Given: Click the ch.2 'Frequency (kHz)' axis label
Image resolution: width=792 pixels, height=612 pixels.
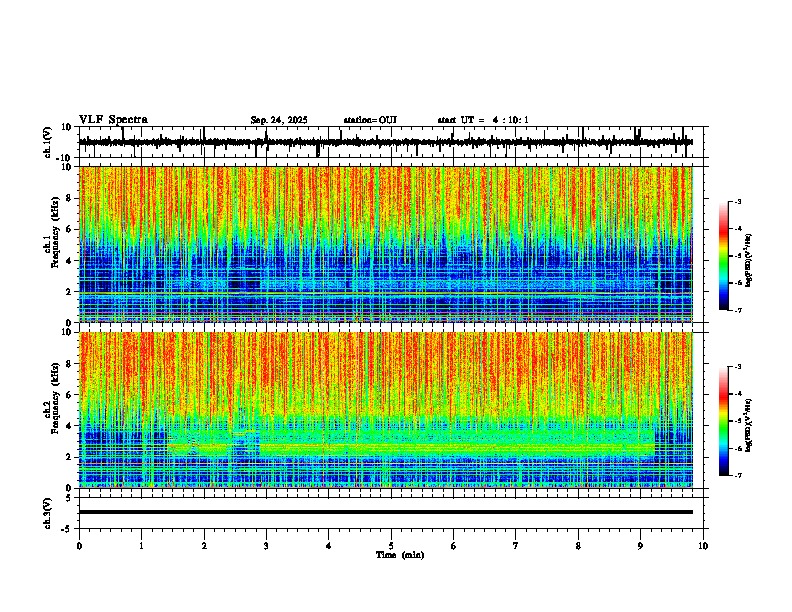Looking at the screenshot, I should pyautogui.click(x=56, y=398).
